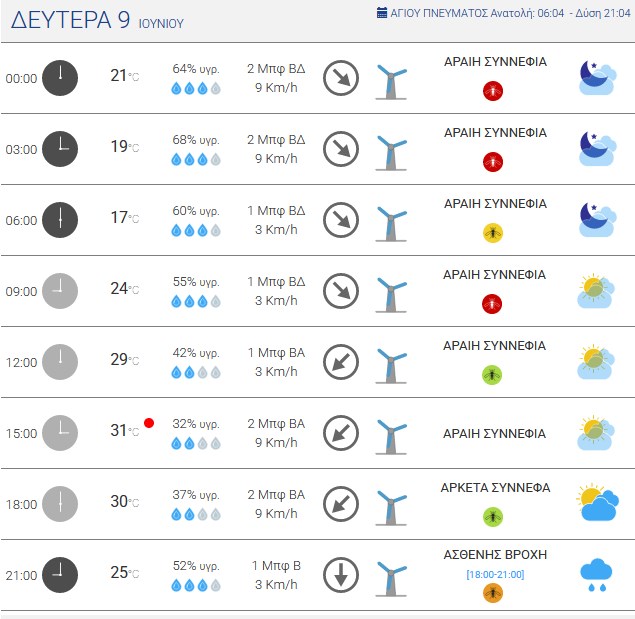635x619 pixels.
Task: Click the humidity droplets in the 15:00 row
Action: click(x=196, y=444)
